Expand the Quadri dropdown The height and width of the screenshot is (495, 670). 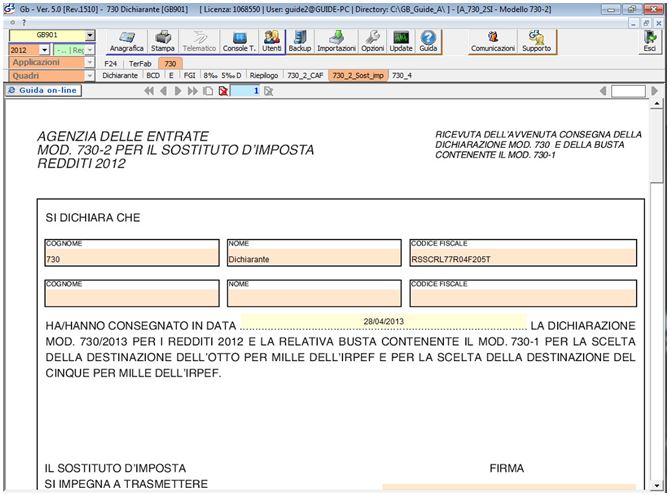tap(90, 76)
